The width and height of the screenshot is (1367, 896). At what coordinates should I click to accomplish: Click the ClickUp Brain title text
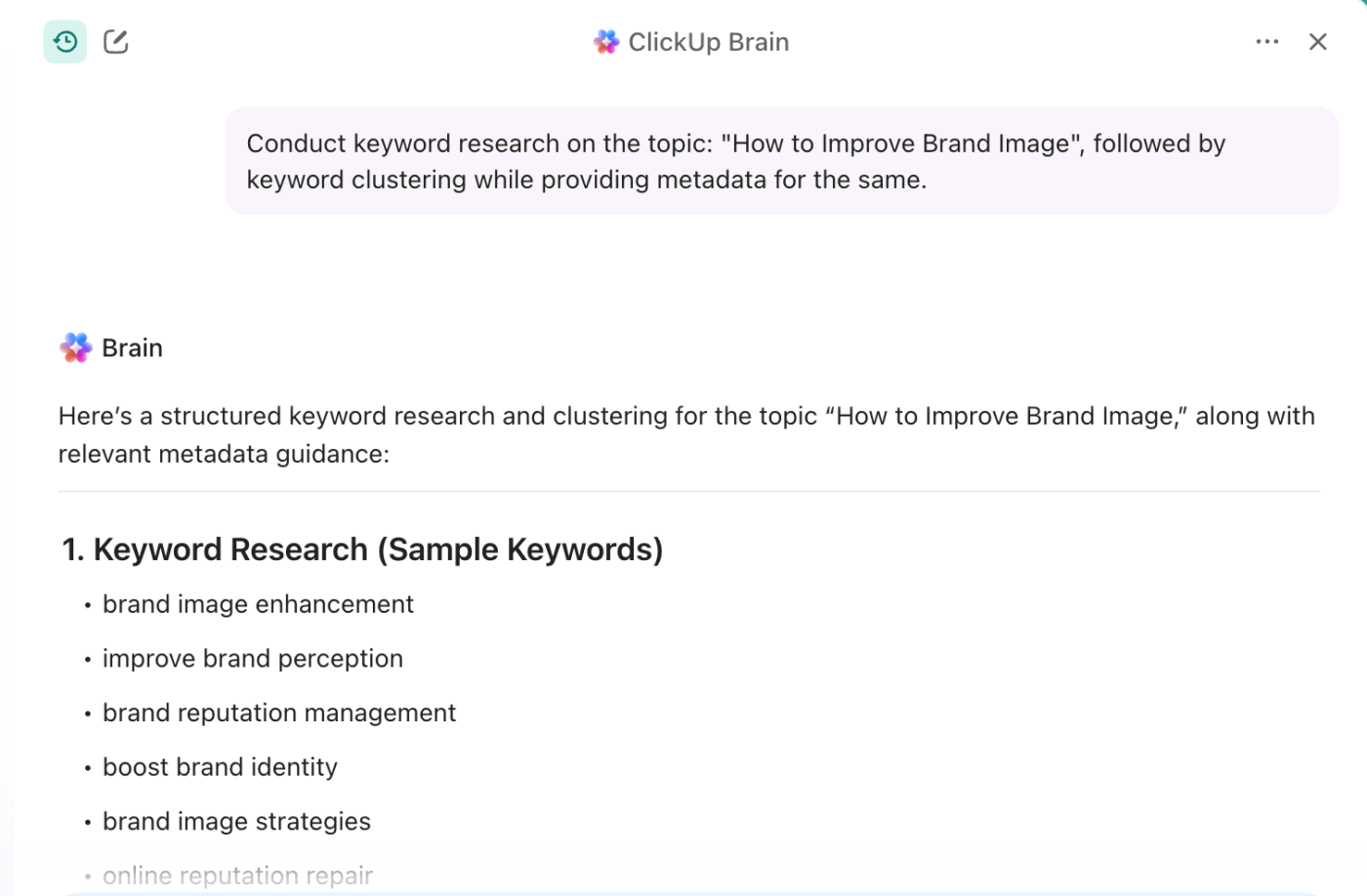709,41
